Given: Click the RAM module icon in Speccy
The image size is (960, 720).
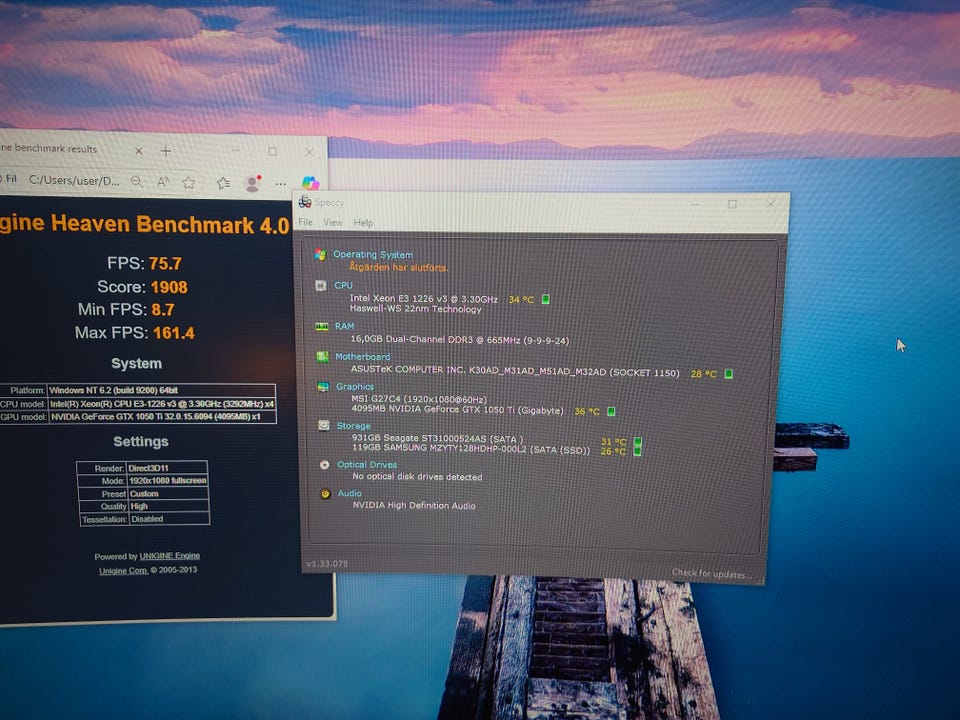Looking at the screenshot, I should (321, 327).
